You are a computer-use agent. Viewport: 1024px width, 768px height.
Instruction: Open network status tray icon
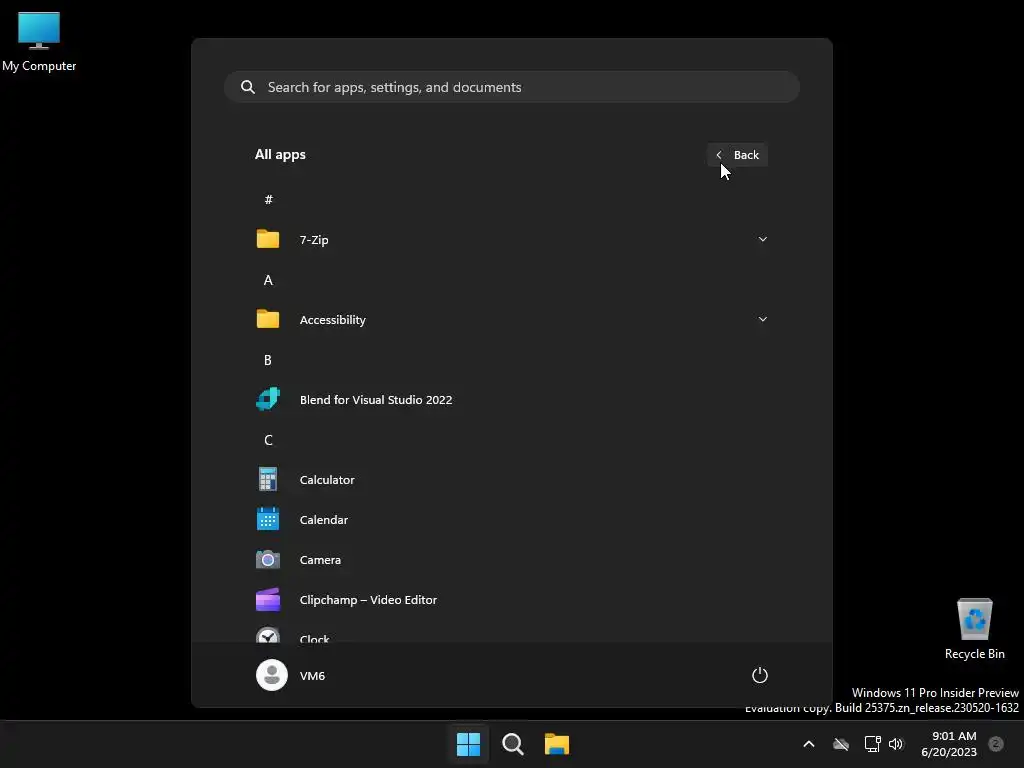(x=872, y=744)
